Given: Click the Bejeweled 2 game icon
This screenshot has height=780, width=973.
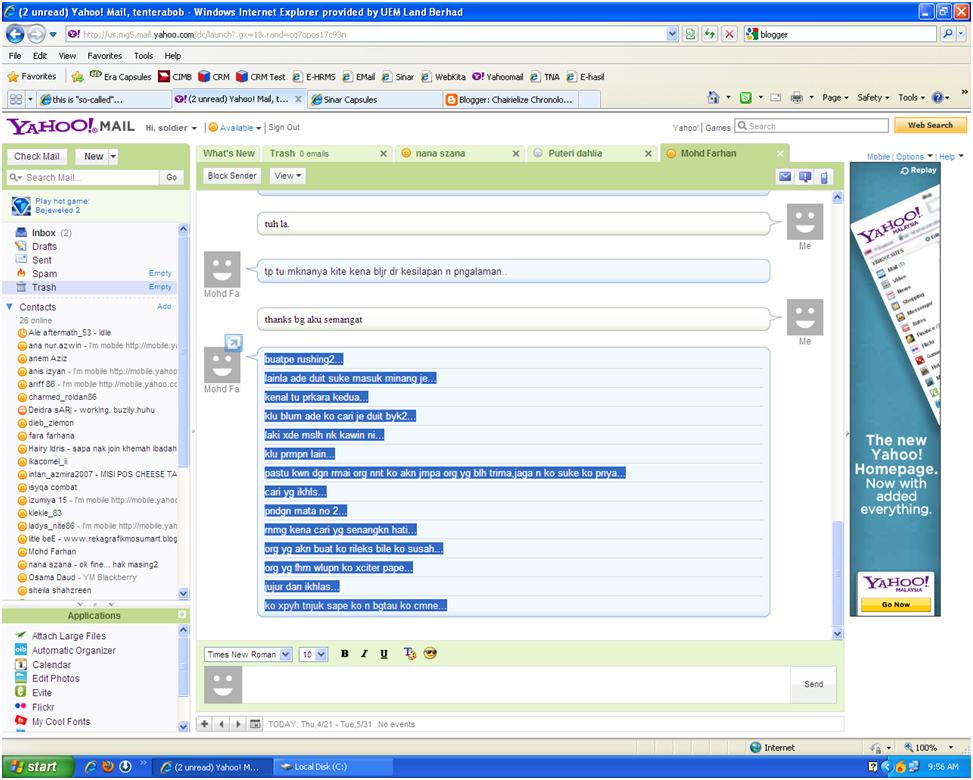Looking at the screenshot, I should [21, 206].
